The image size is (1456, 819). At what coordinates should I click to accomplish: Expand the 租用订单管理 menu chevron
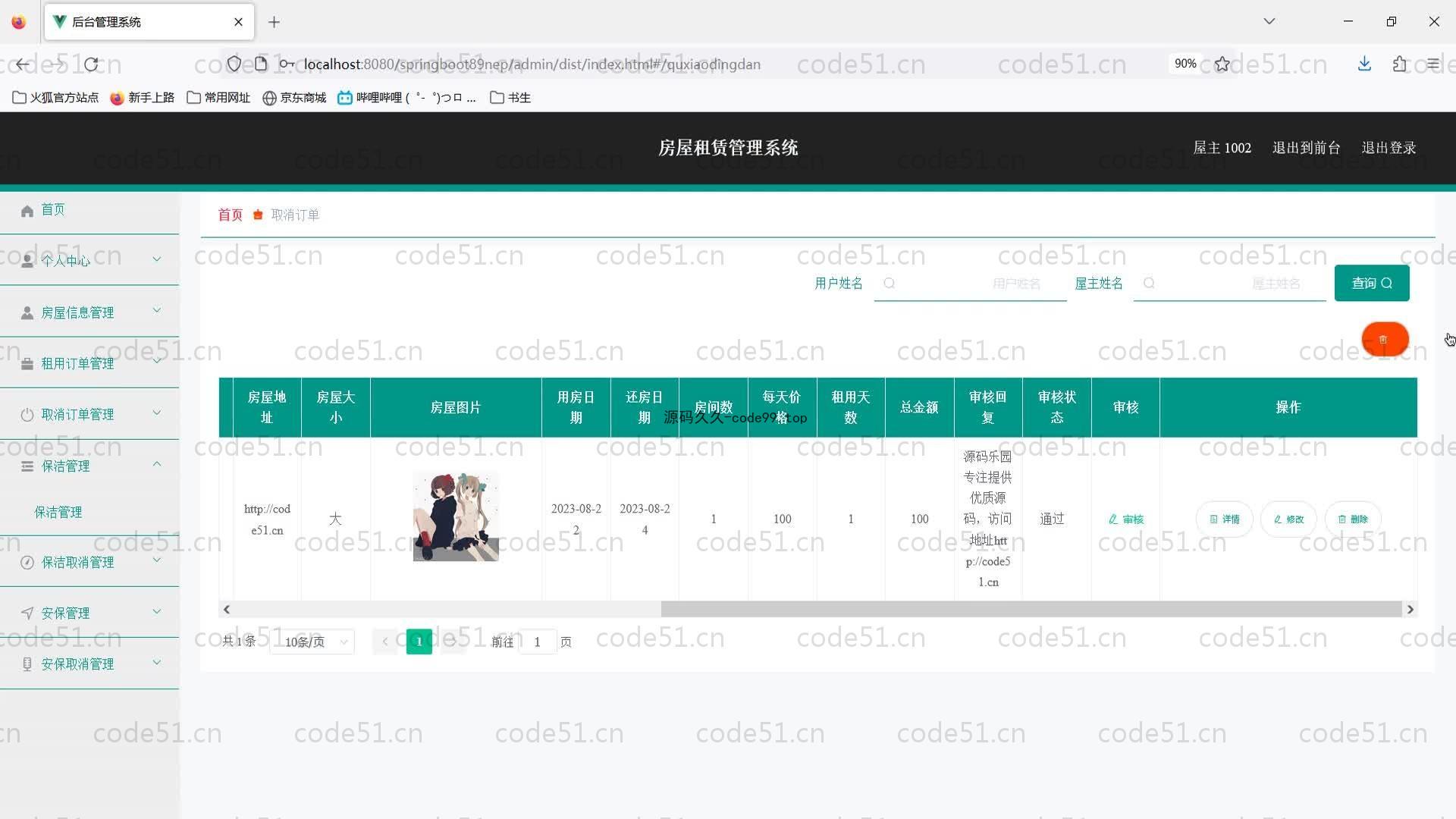(x=157, y=362)
